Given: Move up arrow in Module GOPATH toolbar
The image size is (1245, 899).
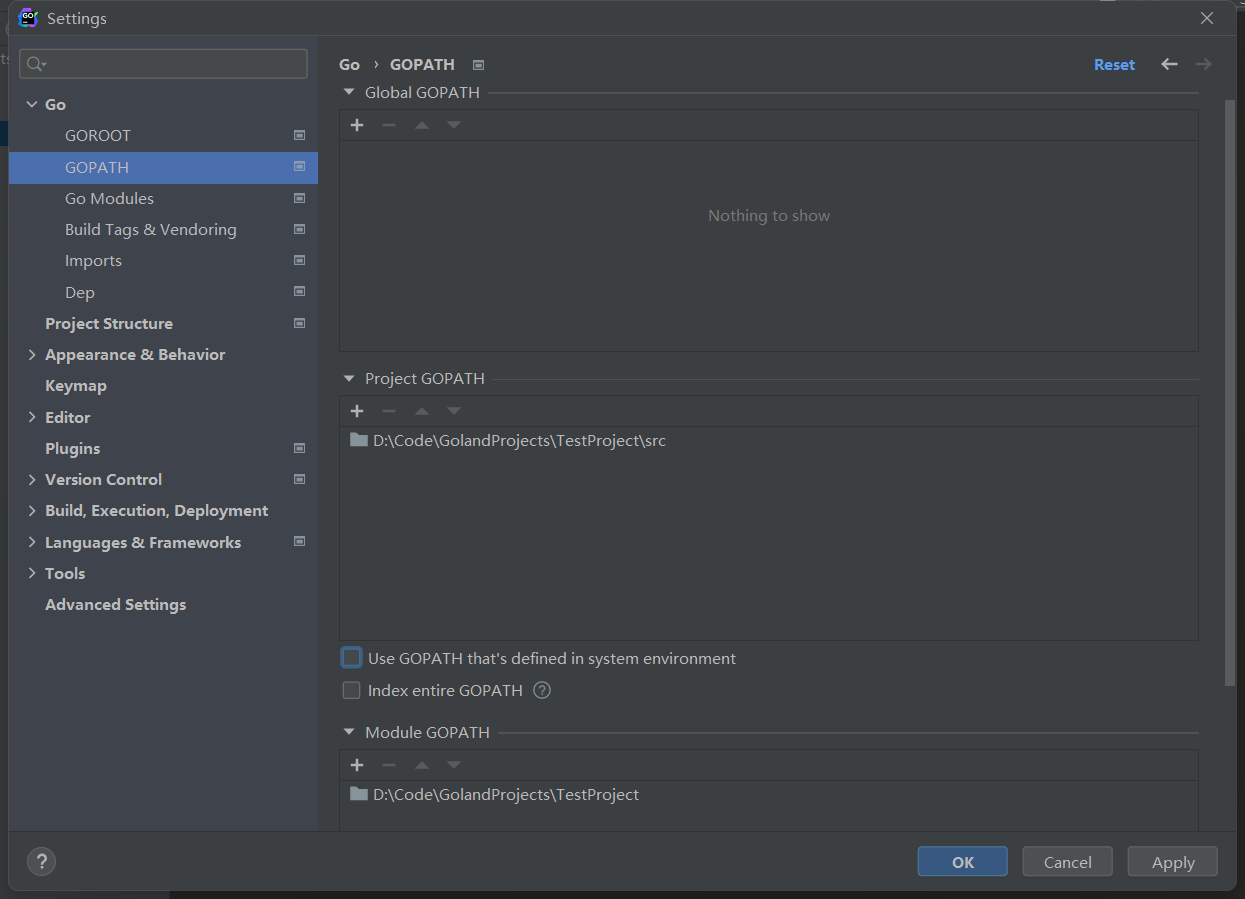Looking at the screenshot, I should [422, 765].
